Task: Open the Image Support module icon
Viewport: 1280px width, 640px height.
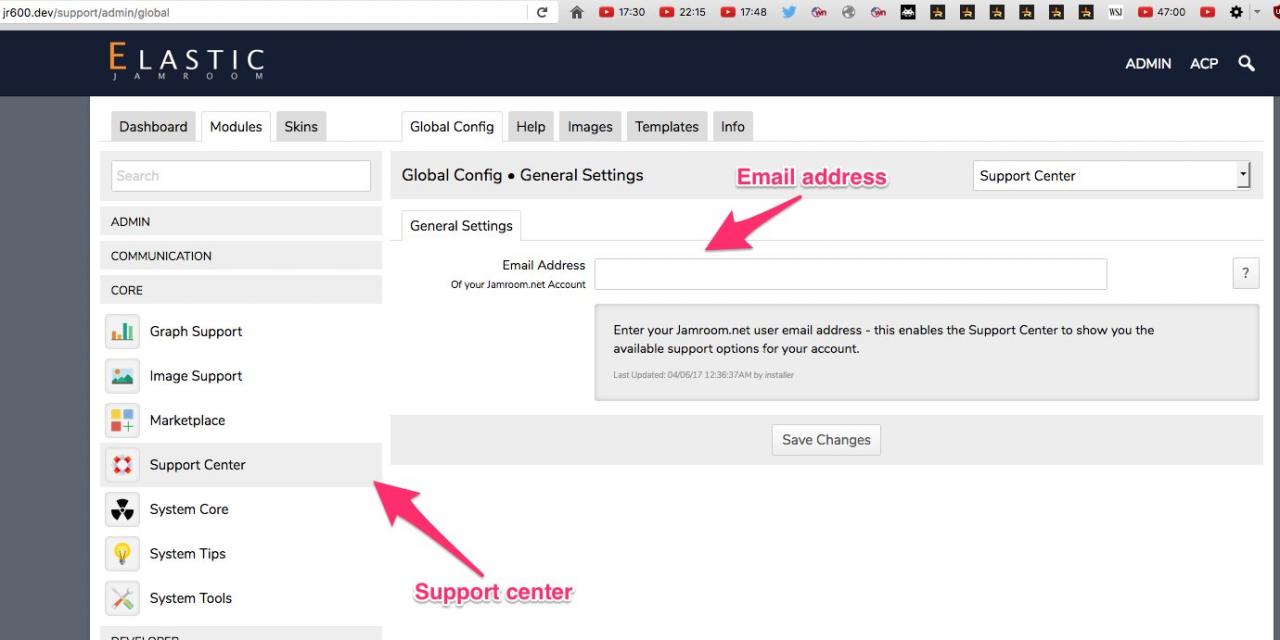Action: point(122,376)
